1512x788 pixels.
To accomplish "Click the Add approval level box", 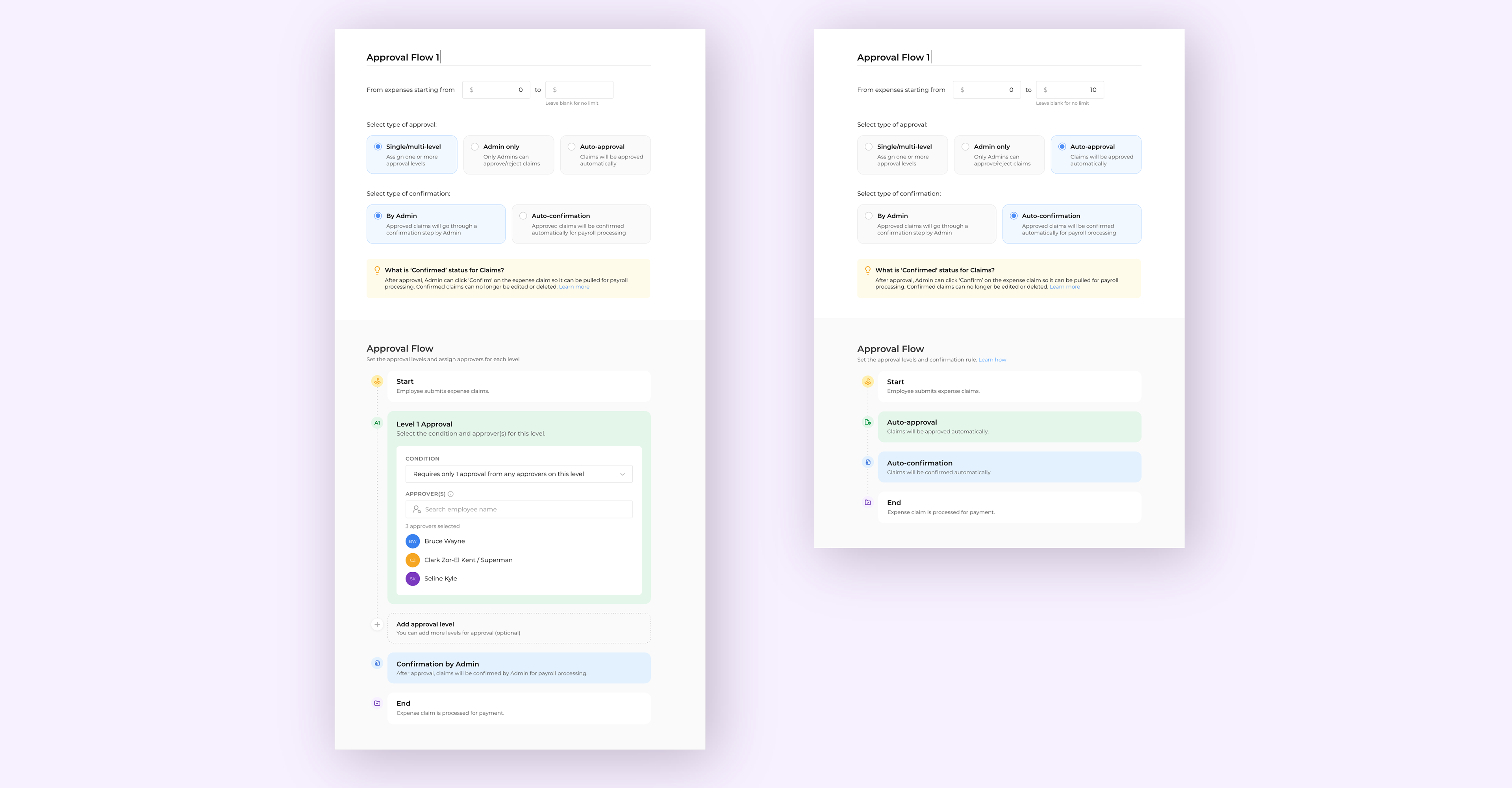I will coord(518,628).
